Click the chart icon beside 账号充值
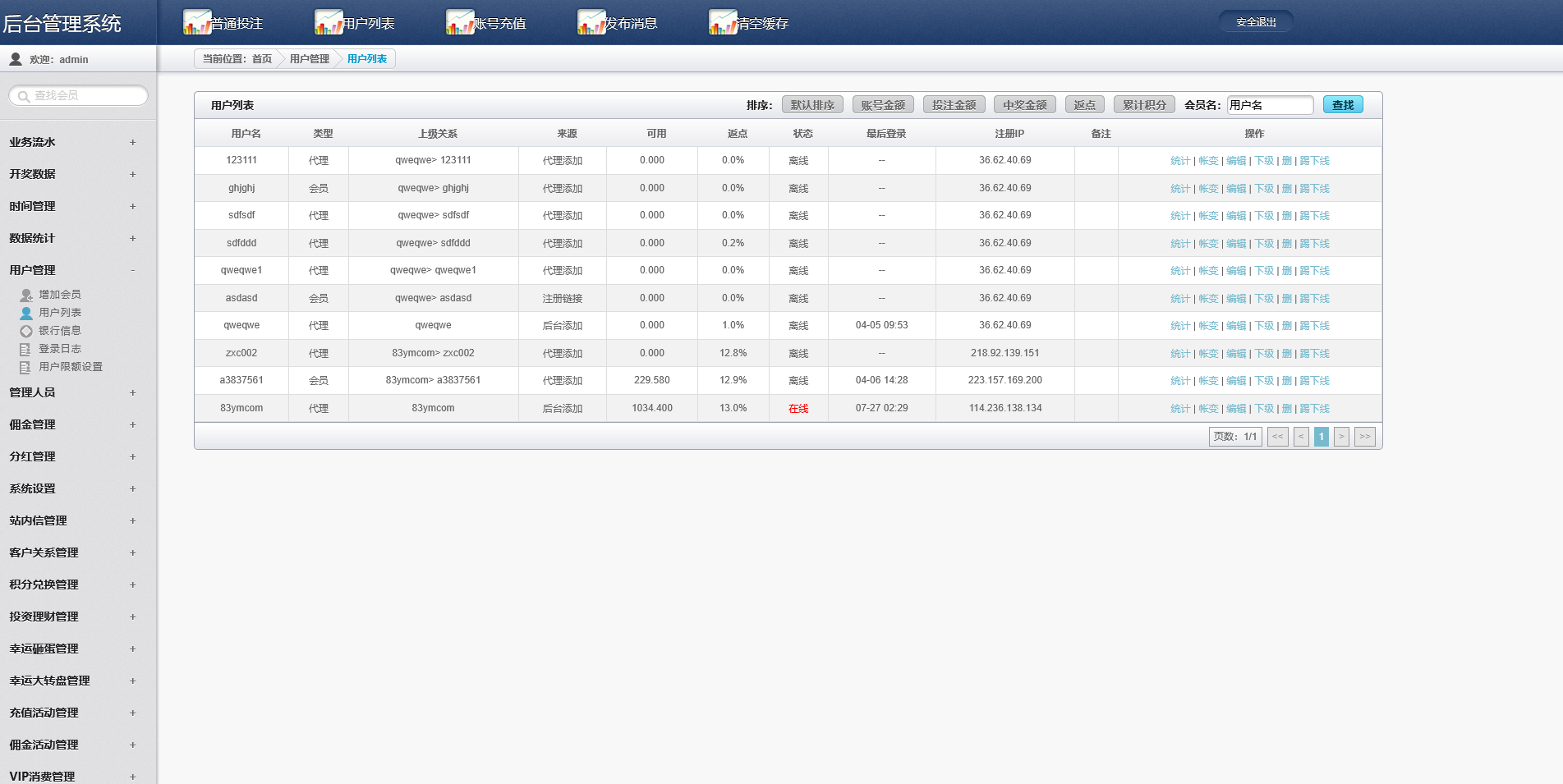The width and height of the screenshot is (1563, 784). click(460, 22)
